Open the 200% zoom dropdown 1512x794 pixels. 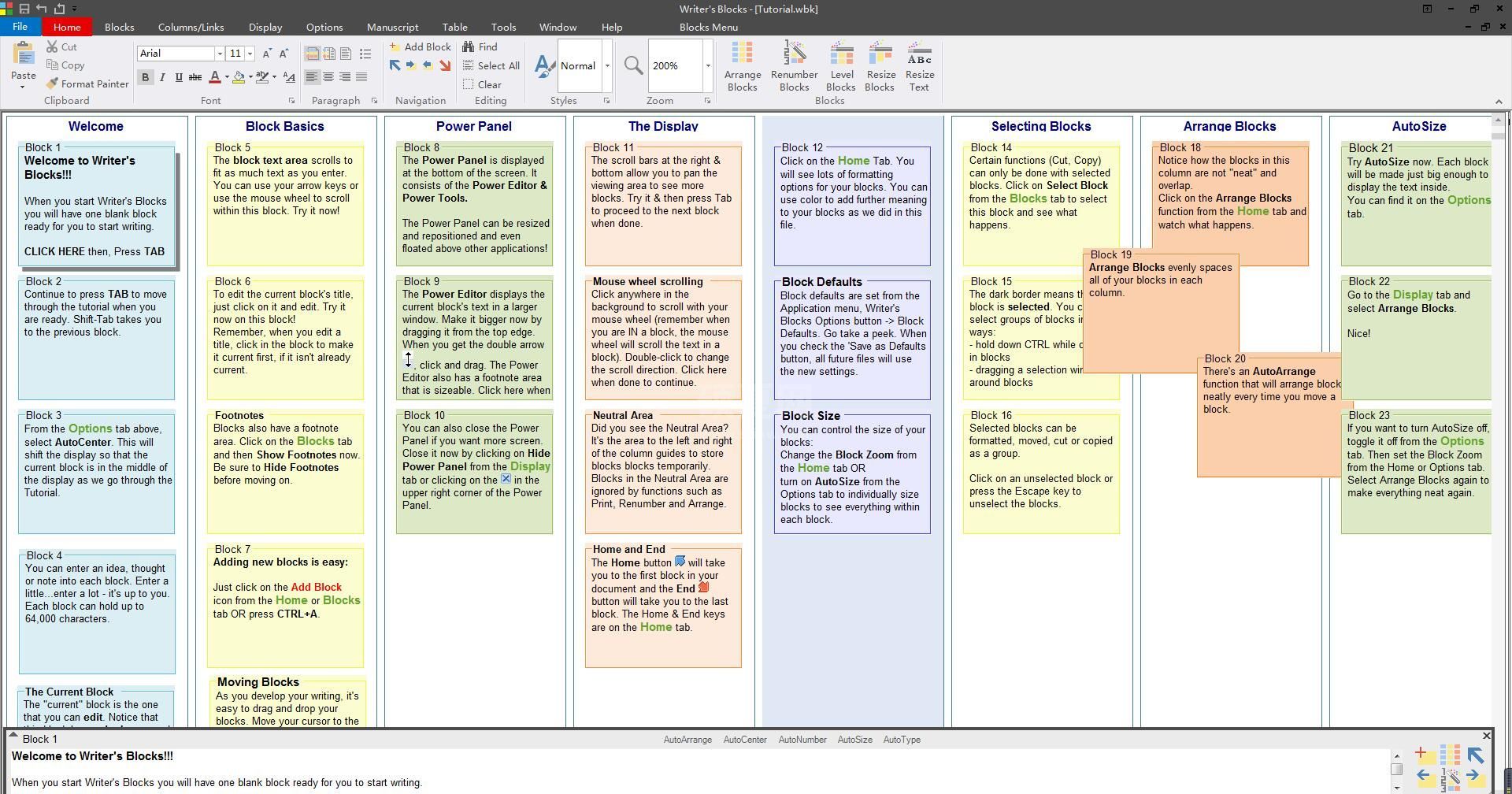tap(708, 65)
